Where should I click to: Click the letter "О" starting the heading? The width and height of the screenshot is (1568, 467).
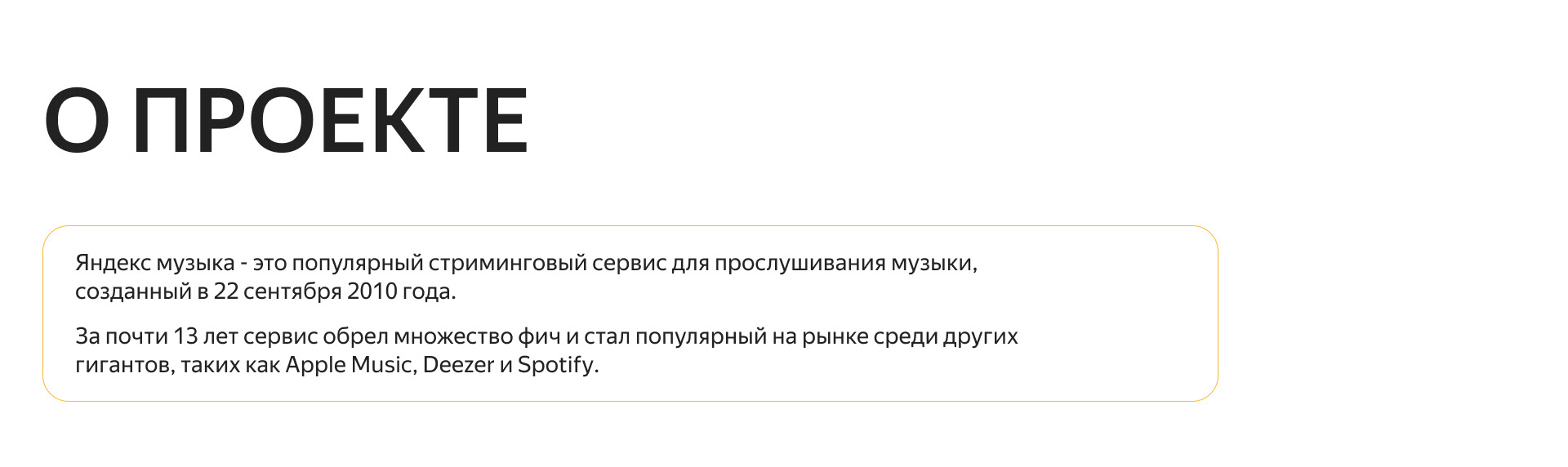pyautogui.click(x=77, y=121)
